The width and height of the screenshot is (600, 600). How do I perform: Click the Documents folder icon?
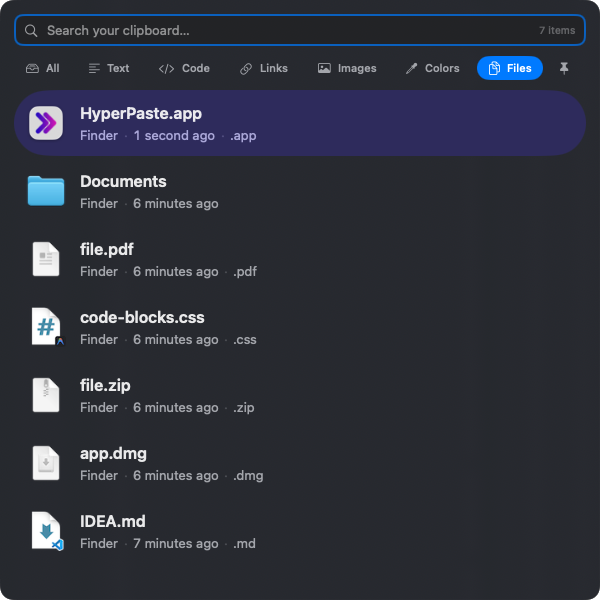coord(46,191)
